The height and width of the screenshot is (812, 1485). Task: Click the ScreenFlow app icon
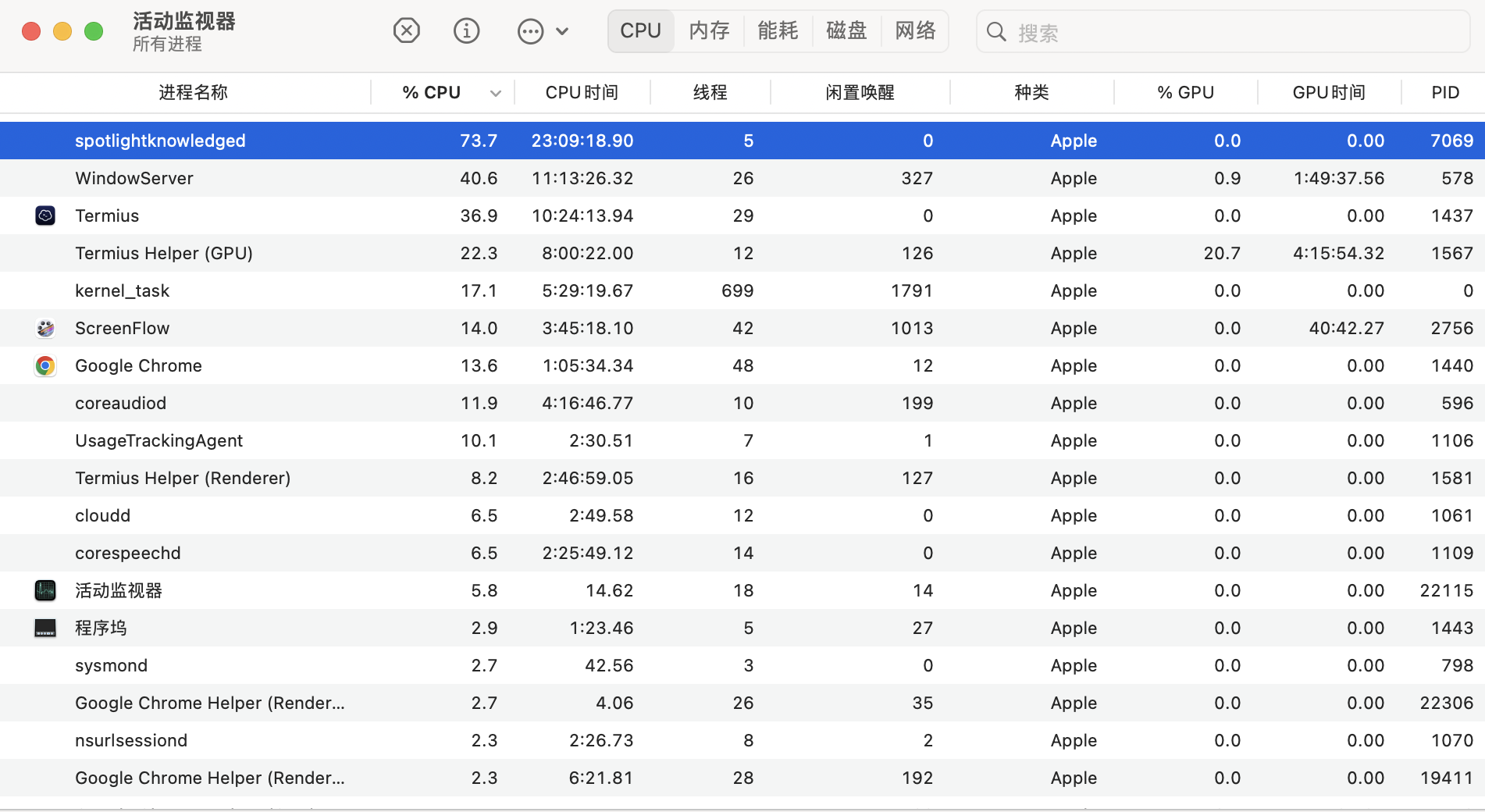point(45,328)
